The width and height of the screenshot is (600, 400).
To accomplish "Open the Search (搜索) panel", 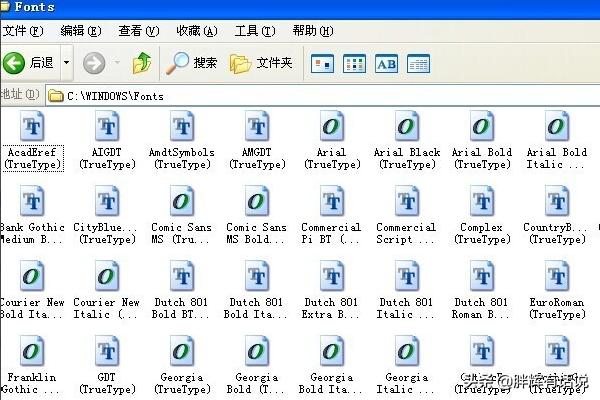I will [x=191, y=63].
